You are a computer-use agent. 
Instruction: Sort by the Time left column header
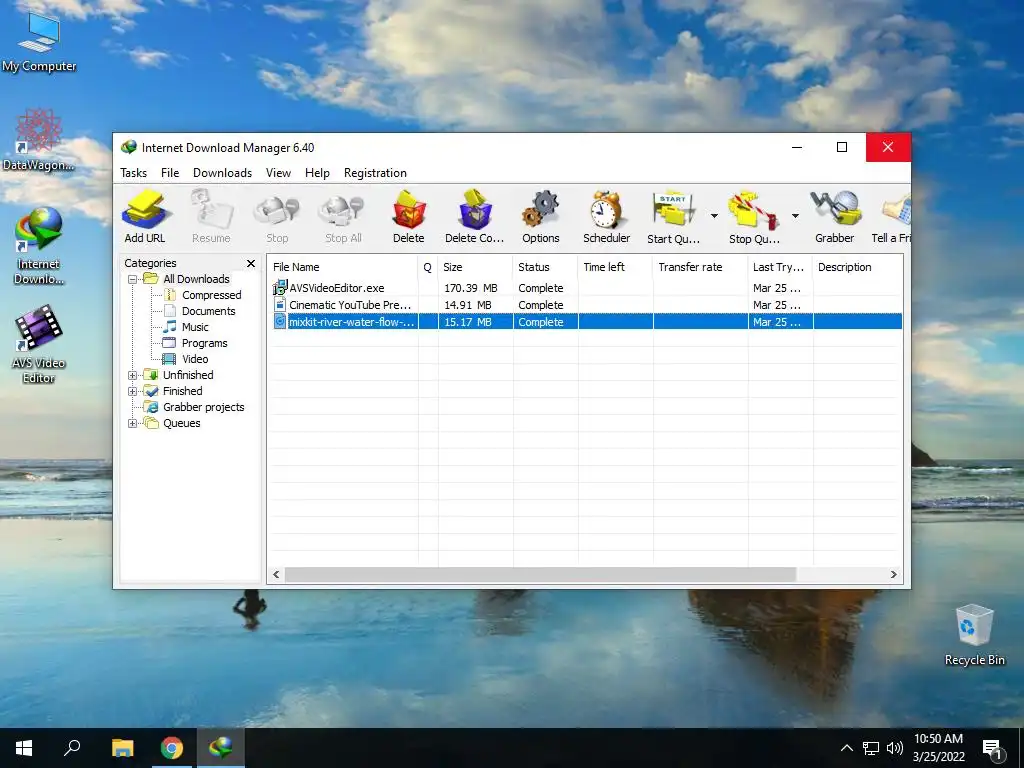coord(615,267)
